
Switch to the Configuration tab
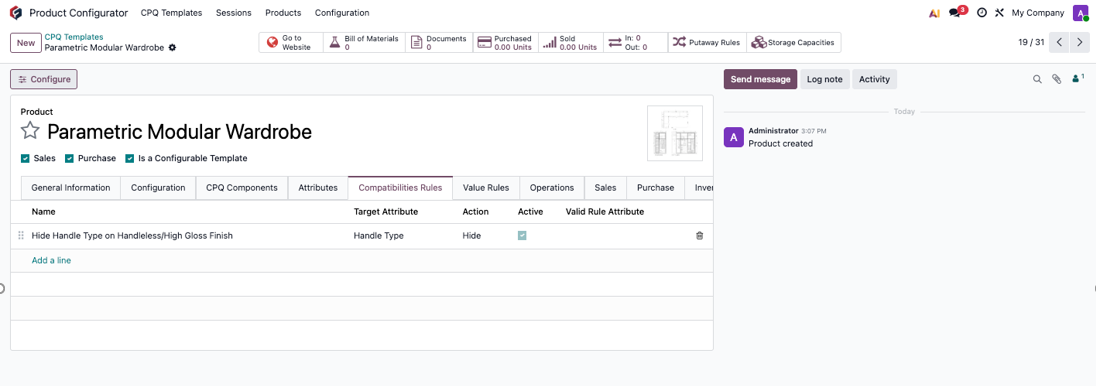(158, 187)
